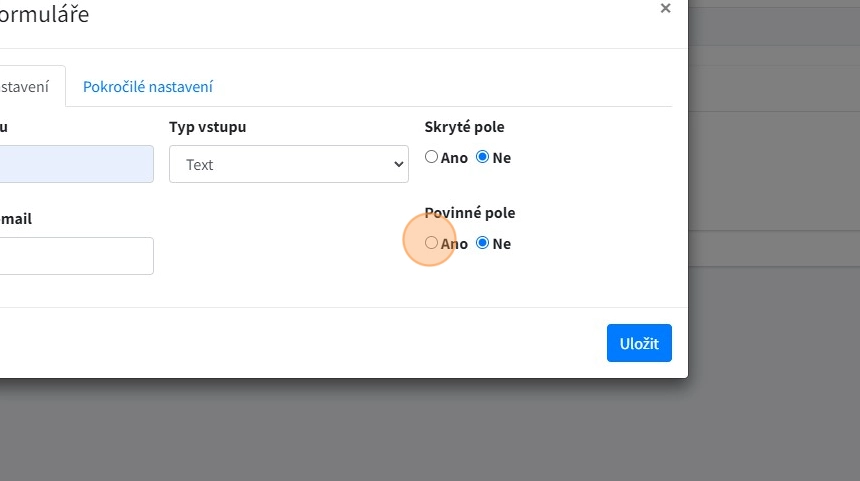Click the white input field under the email label
Image resolution: width=860 pixels, height=481 pixels.
click(75, 256)
